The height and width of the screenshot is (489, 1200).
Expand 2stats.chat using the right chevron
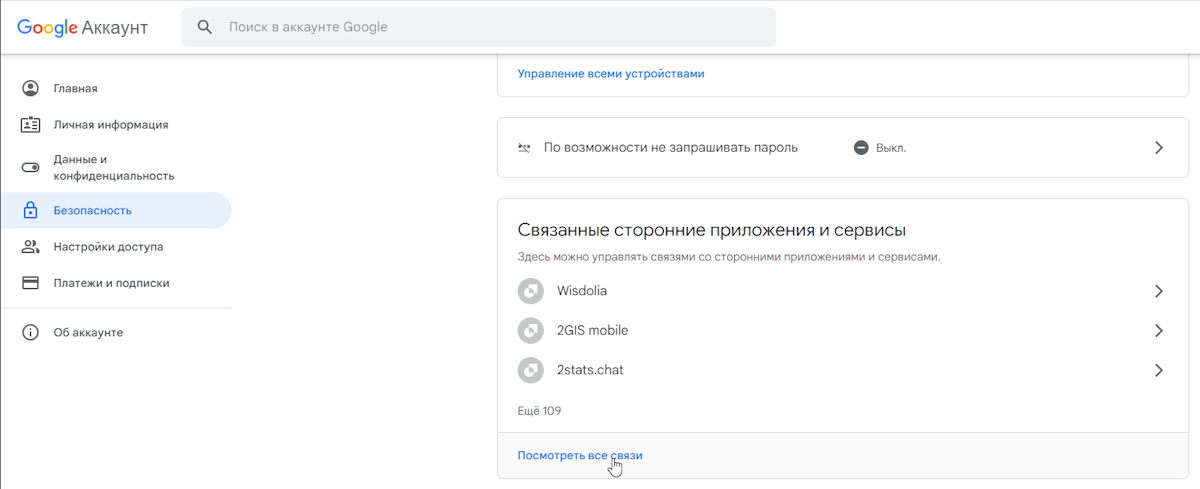(1159, 370)
